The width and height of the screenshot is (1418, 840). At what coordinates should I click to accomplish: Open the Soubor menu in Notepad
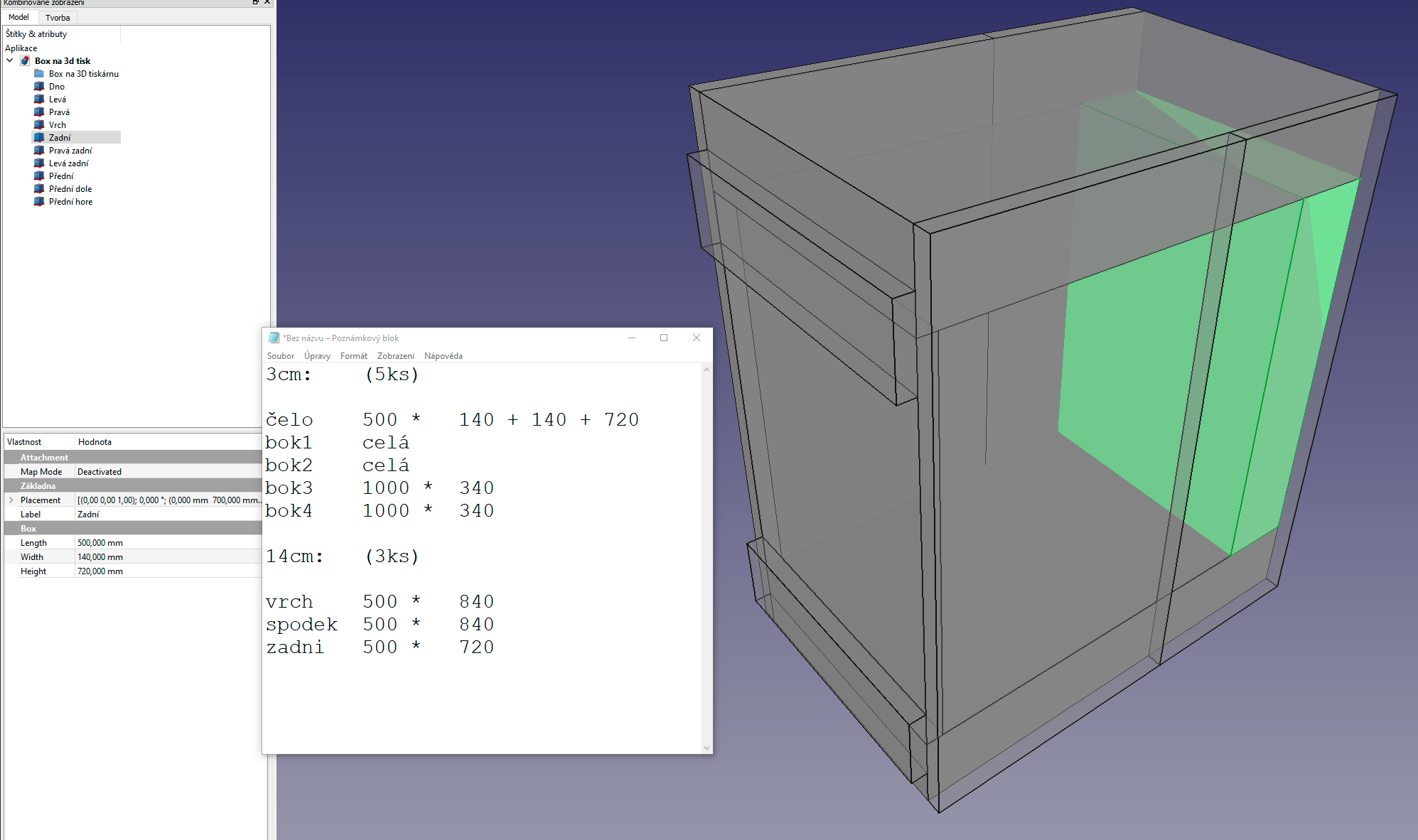tap(281, 356)
